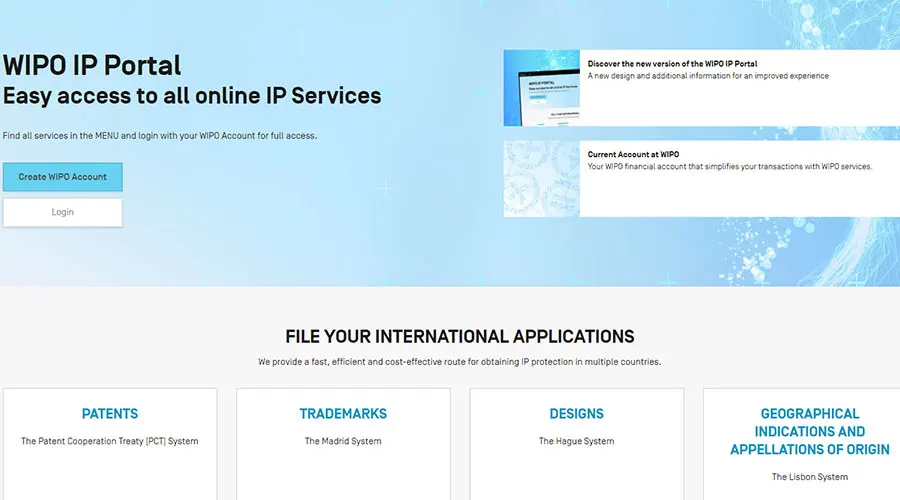Select the TRADEMARKS card heading
The image size is (900, 500).
click(343, 414)
